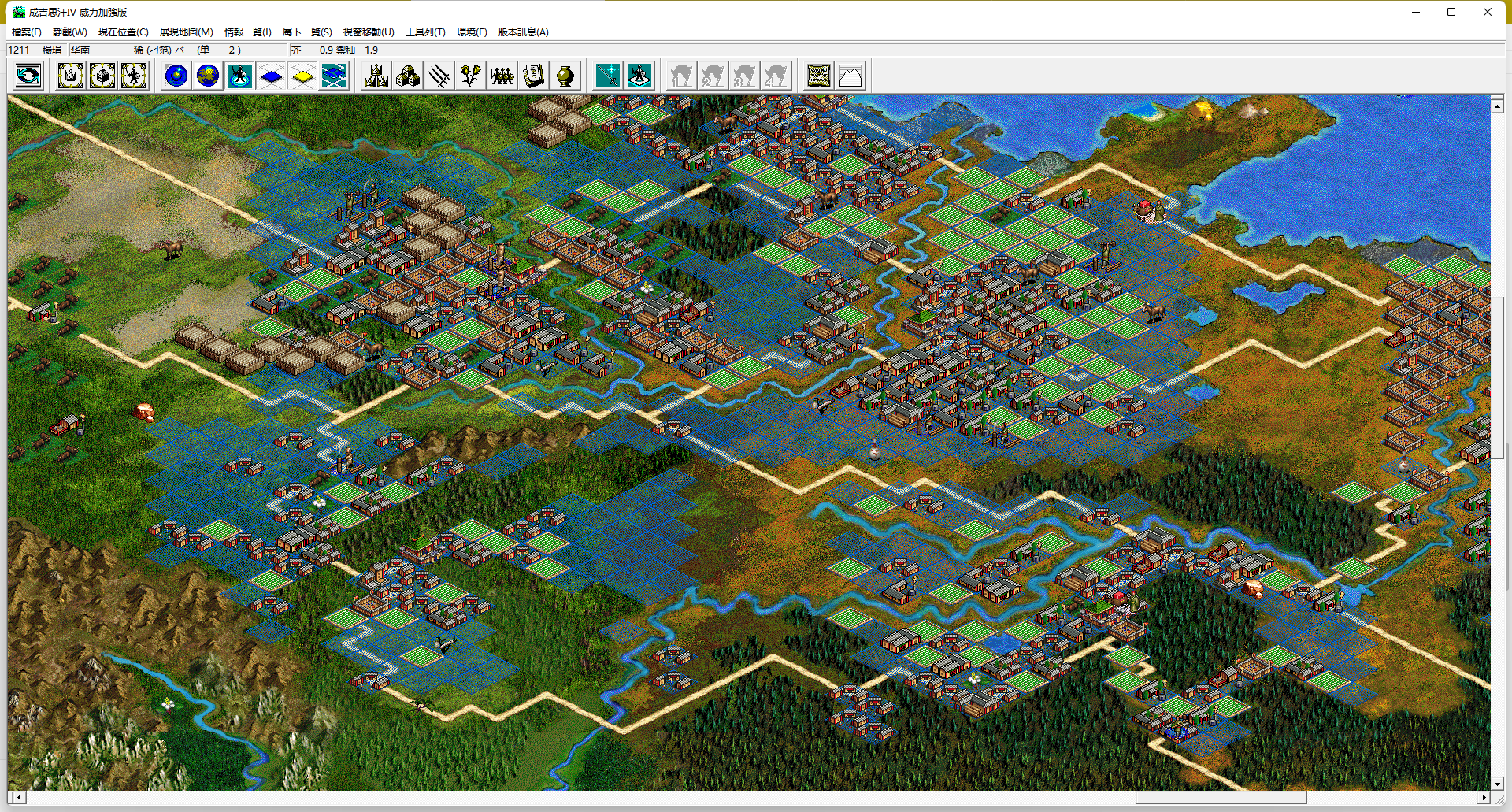Expand the 環境(E) menu
Image resolution: width=1512 pixels, height=812 pixels.
[x=472, y=32]
